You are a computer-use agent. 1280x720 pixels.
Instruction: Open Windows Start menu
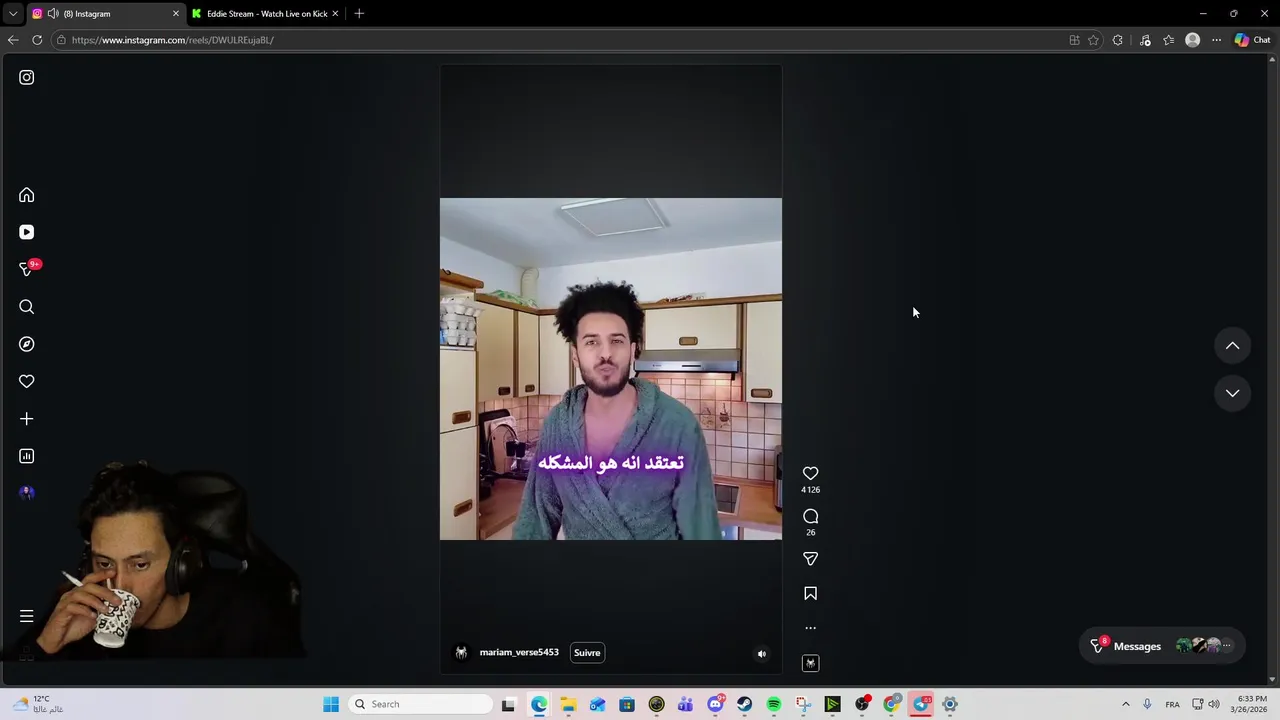coord(331,704)
